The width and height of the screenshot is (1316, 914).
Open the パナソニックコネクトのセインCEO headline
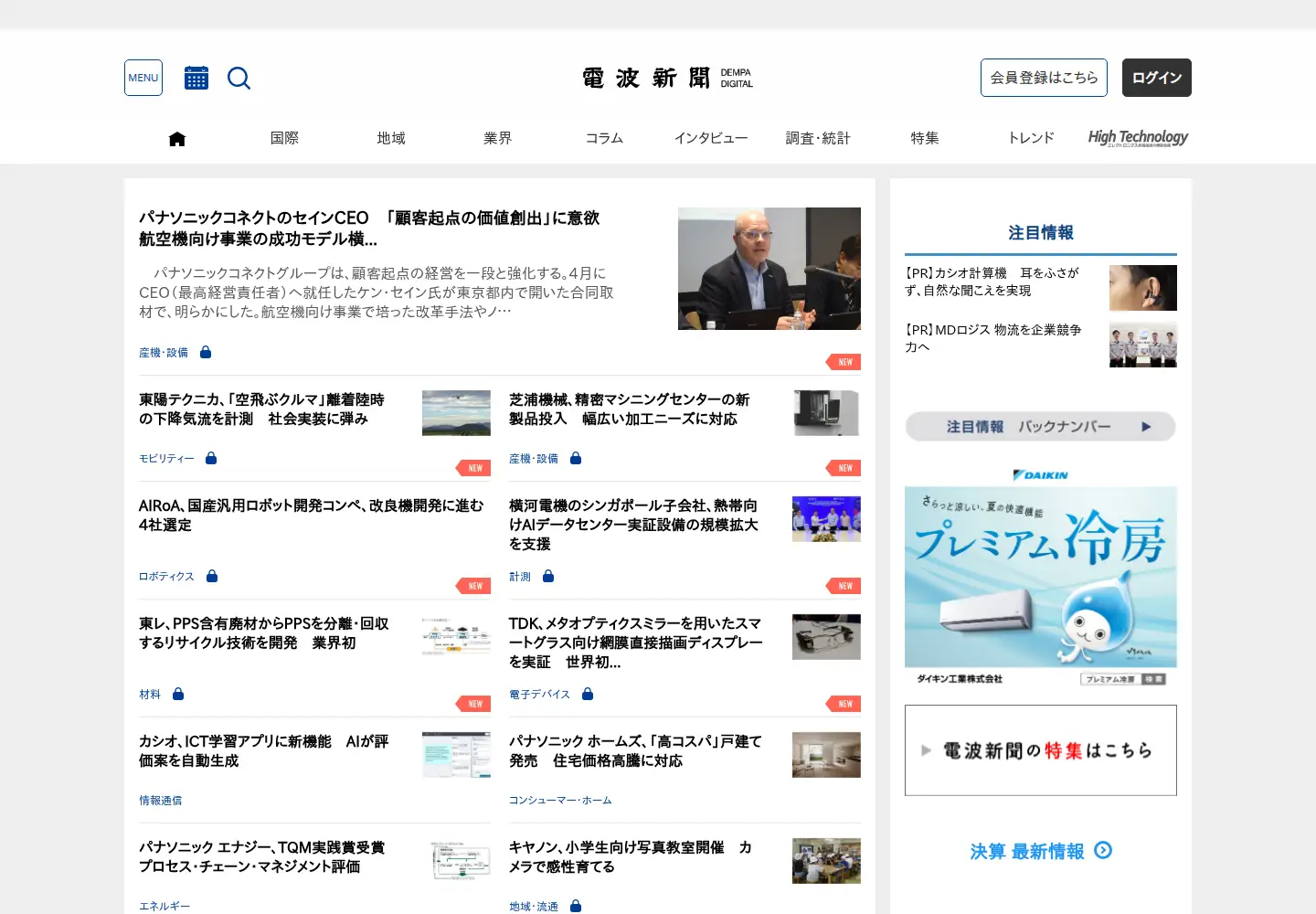[x=369, y=228]
